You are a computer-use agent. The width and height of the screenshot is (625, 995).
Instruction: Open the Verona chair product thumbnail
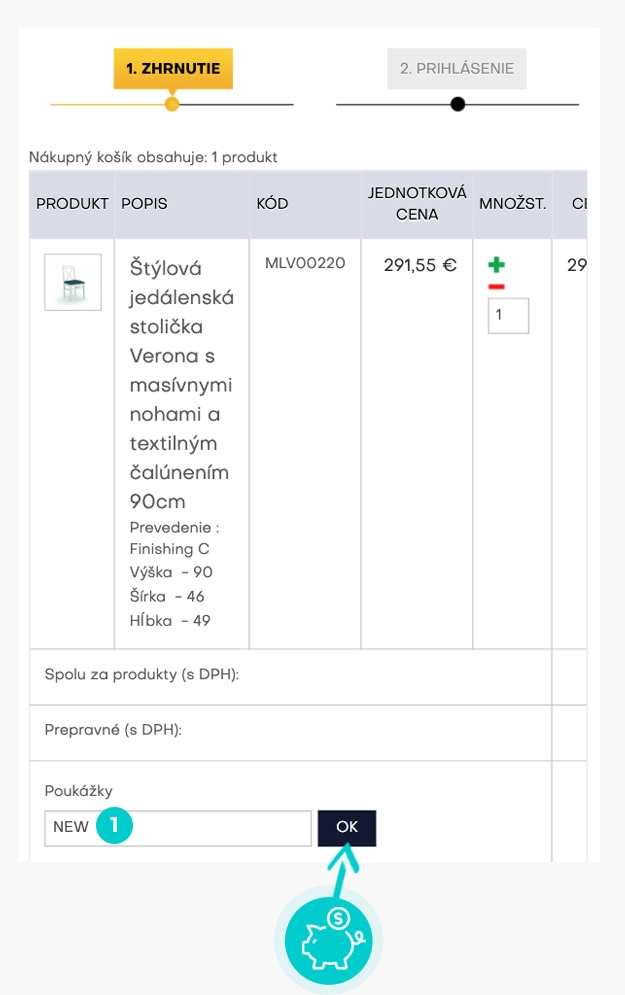(x=73, y=282)
